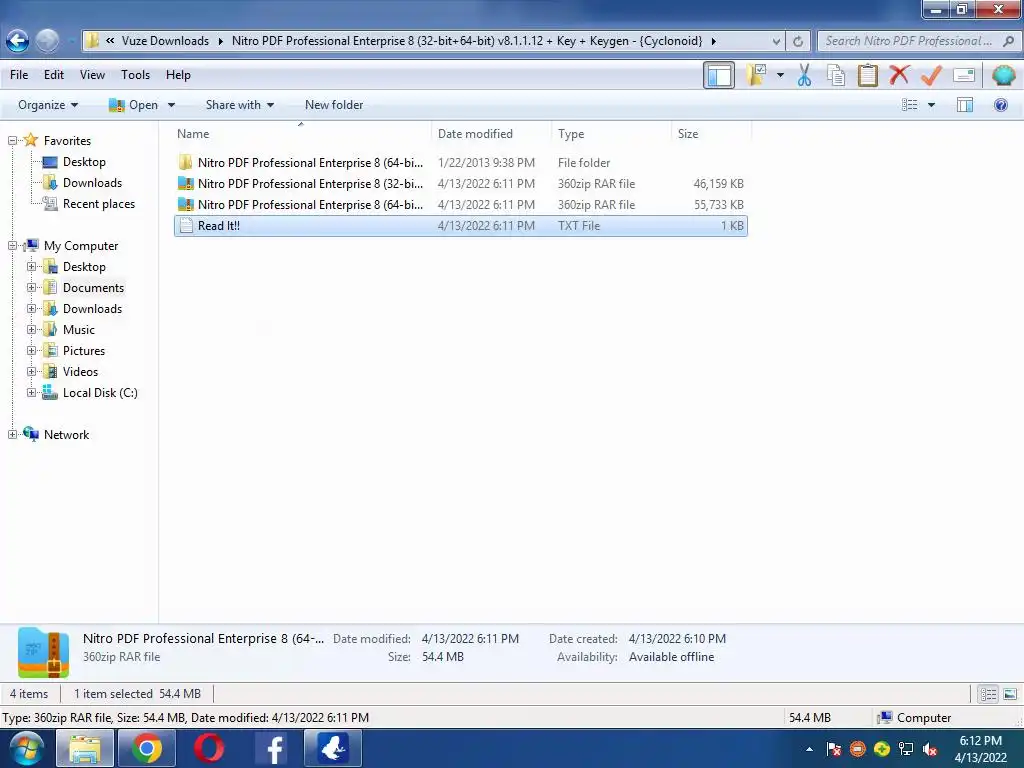Open the Organize dropdown

48,105
